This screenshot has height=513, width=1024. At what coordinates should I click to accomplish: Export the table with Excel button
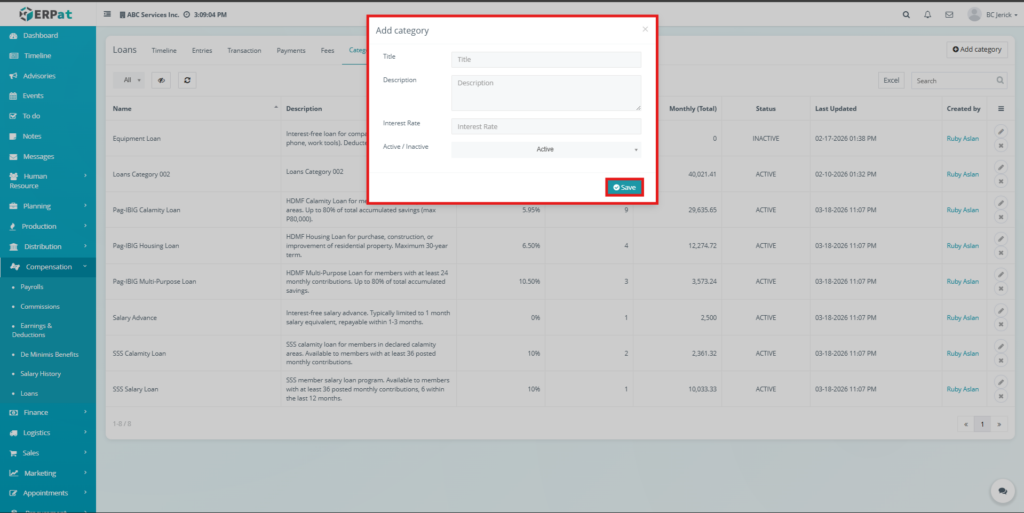tap(891, 80)
